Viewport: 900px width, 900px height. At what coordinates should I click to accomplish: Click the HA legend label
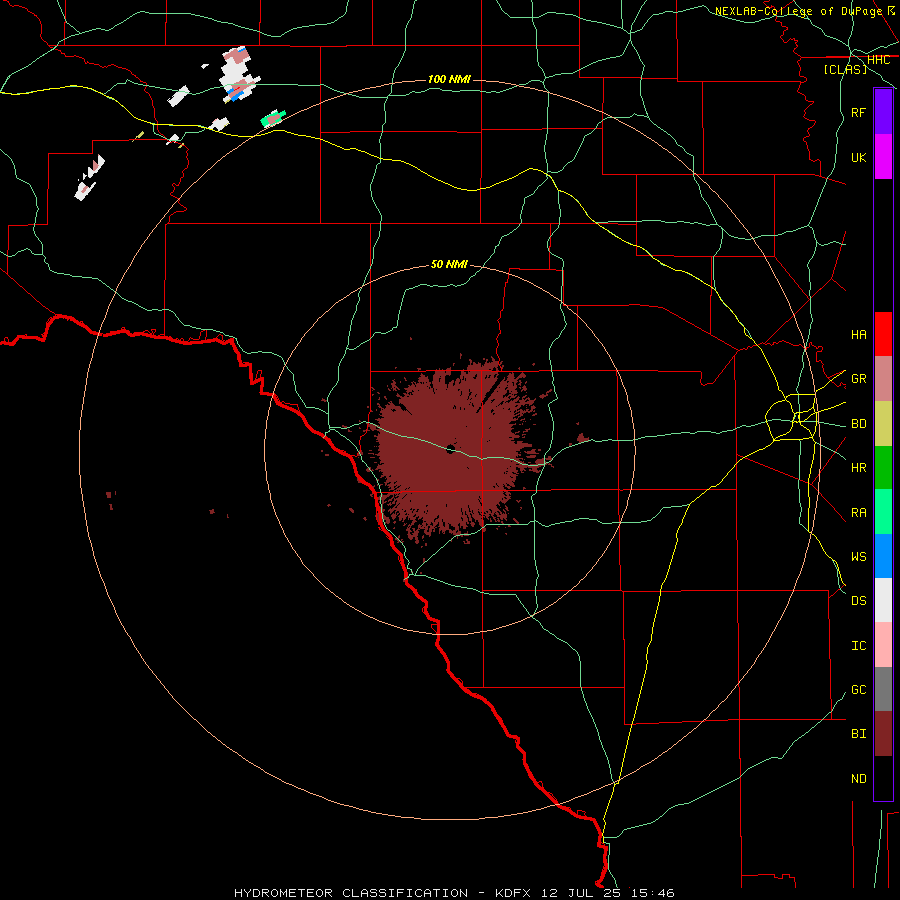coord(859,334)
